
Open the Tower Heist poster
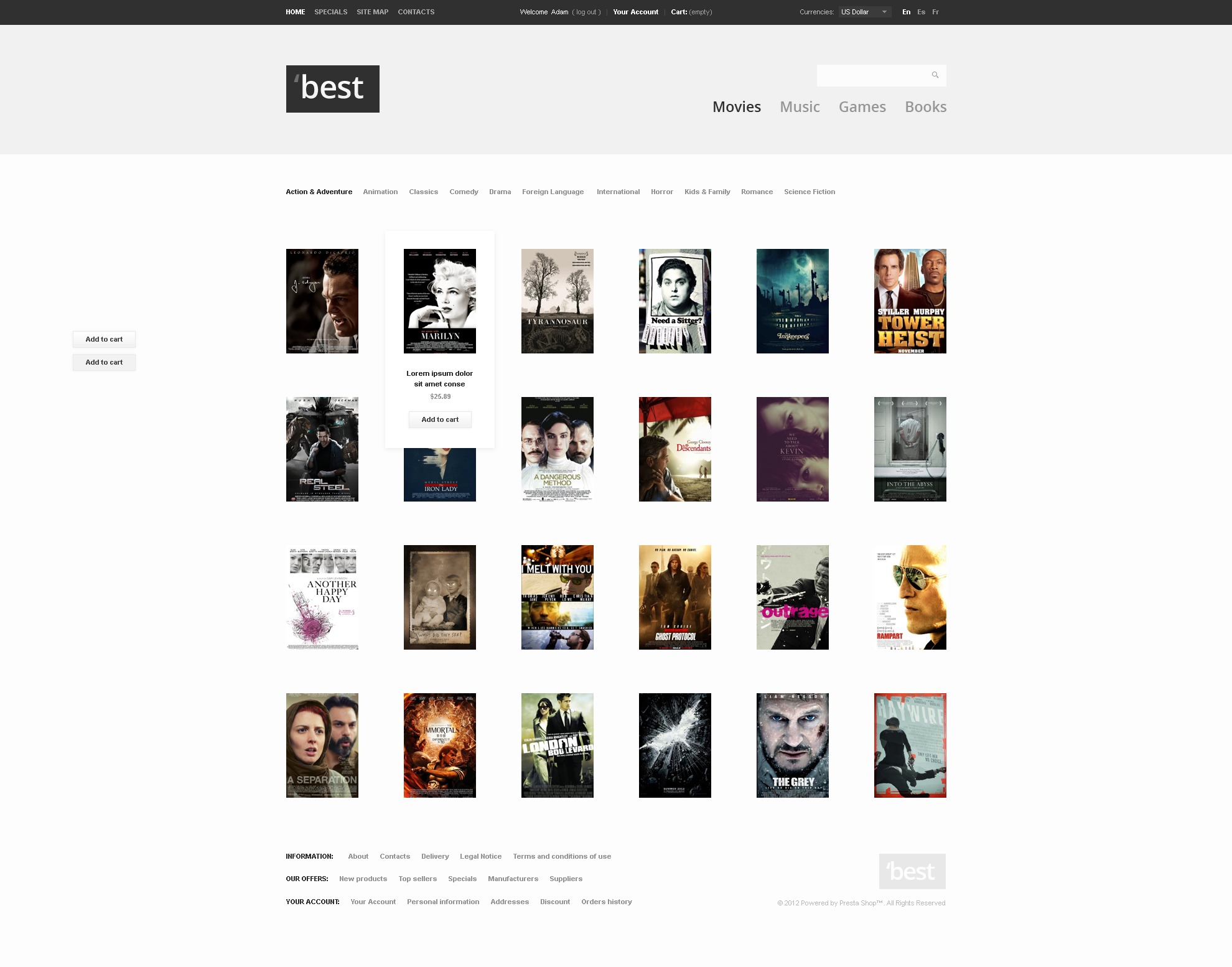[x=910, y=301]
